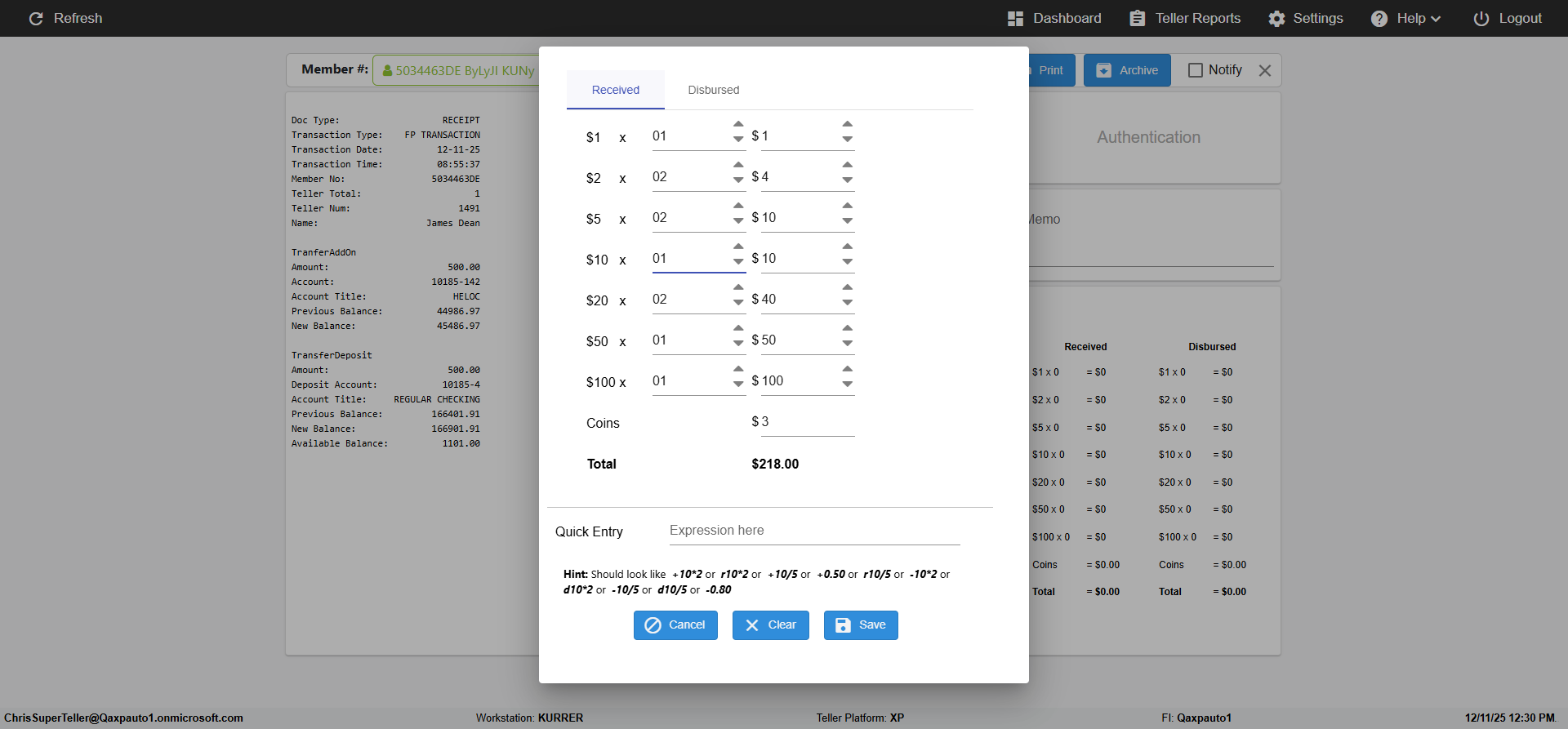
Task: Click the Workstation KURRER status text
Action: click(529, 718)
